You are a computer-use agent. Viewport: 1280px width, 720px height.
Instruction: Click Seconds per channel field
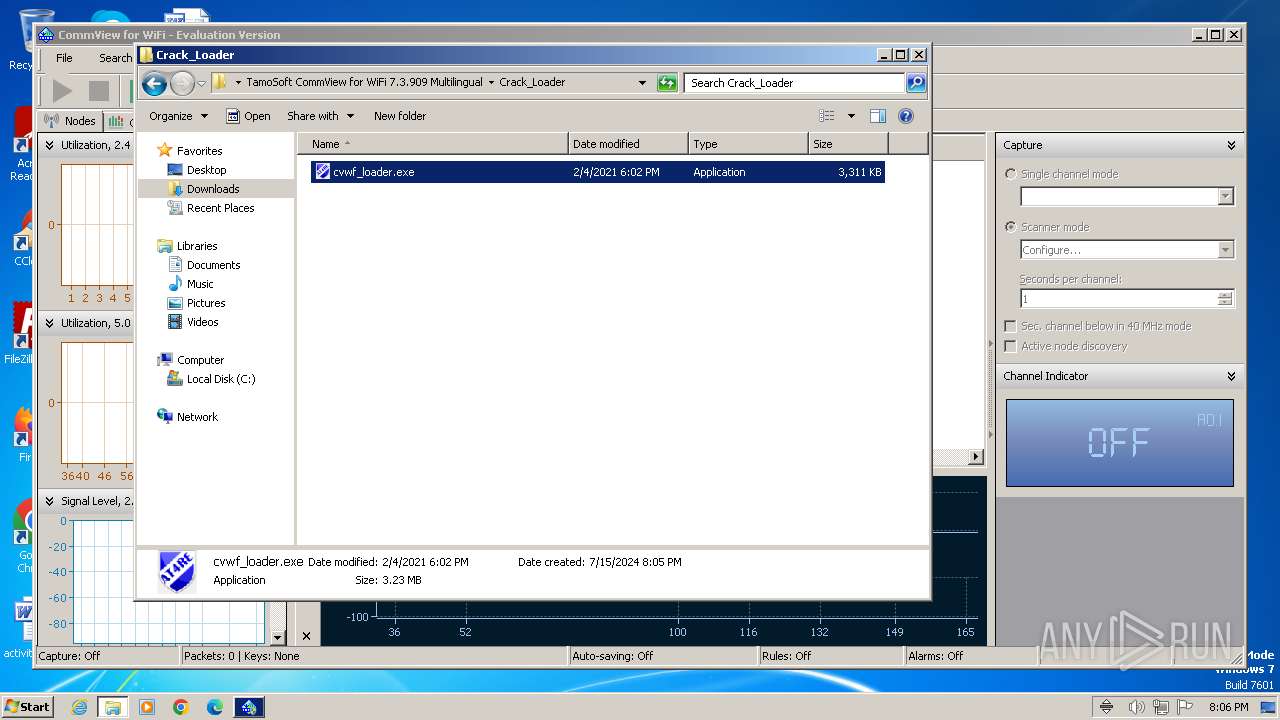click(1118, 299)
